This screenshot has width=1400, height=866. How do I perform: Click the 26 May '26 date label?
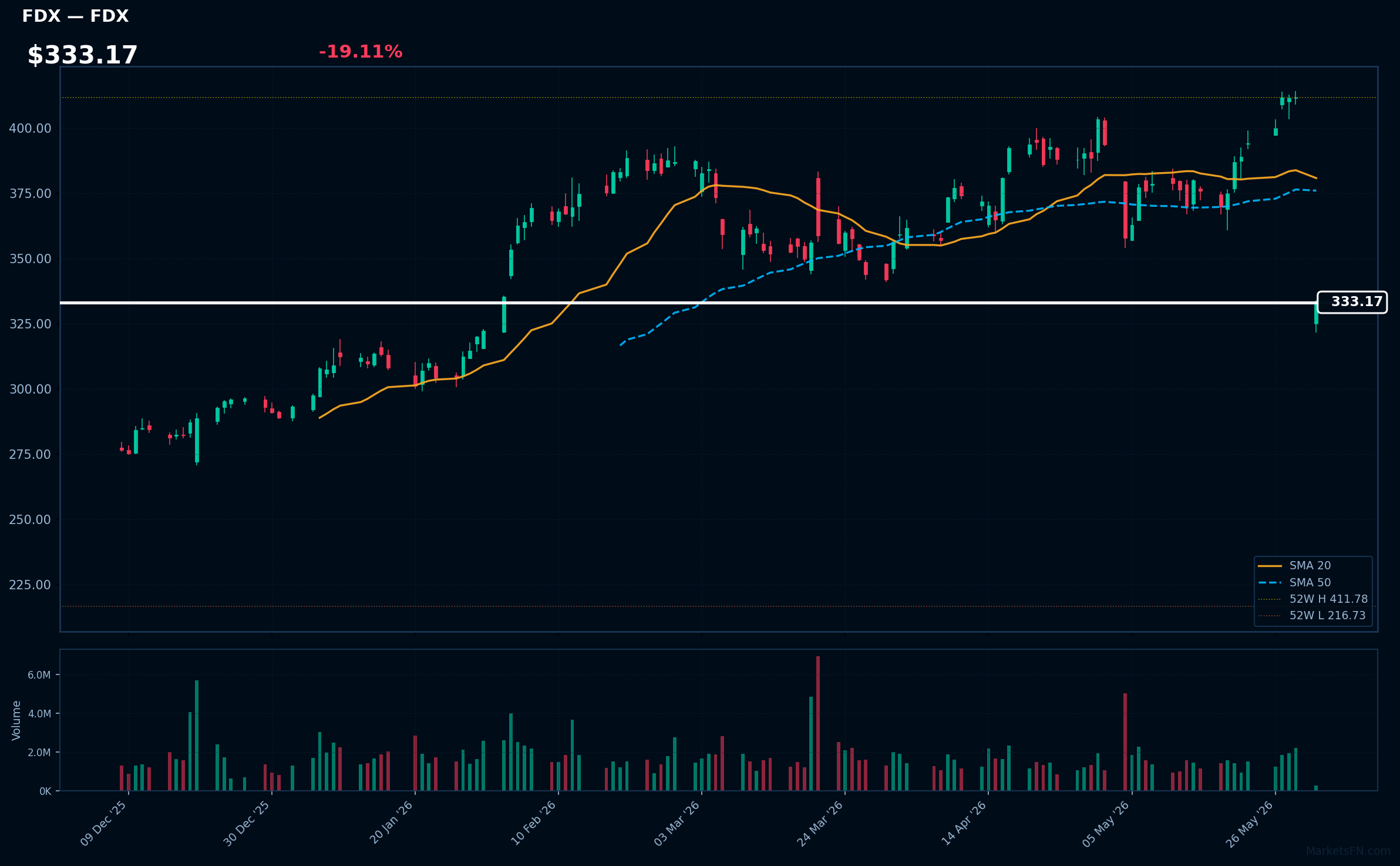tap(1250, 823)
